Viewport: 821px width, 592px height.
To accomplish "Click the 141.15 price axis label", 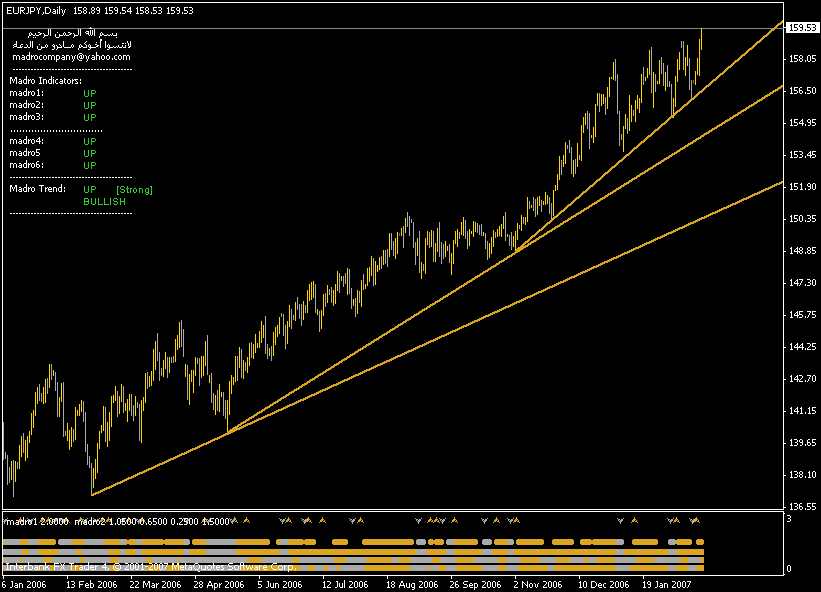I will [x=800, y=411].
